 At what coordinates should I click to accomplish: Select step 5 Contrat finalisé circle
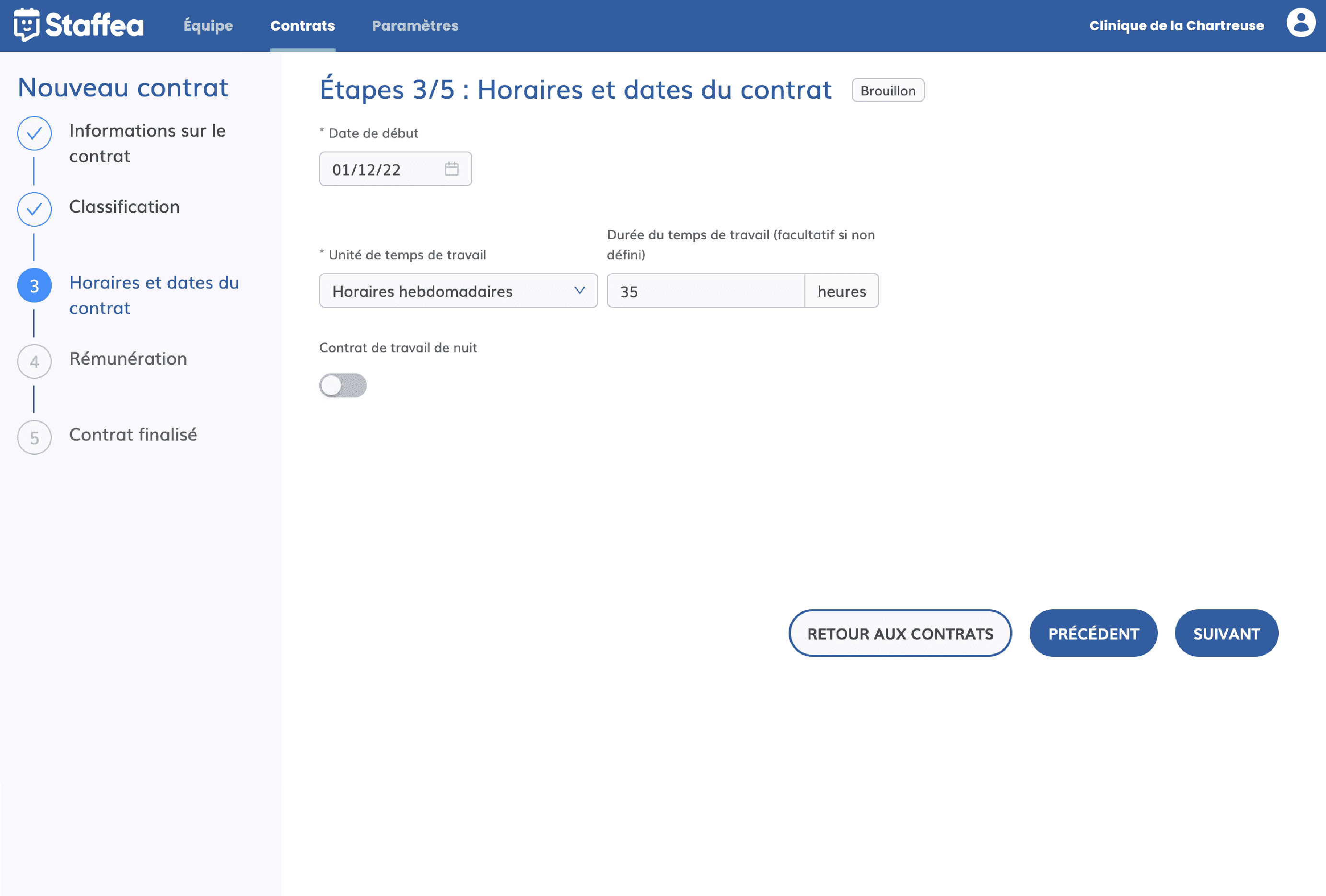(34, 437)
